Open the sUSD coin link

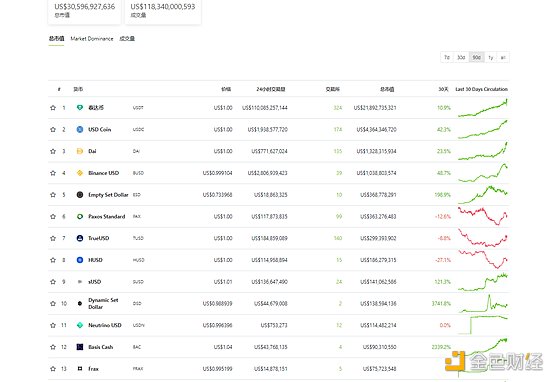coord(95,282)
